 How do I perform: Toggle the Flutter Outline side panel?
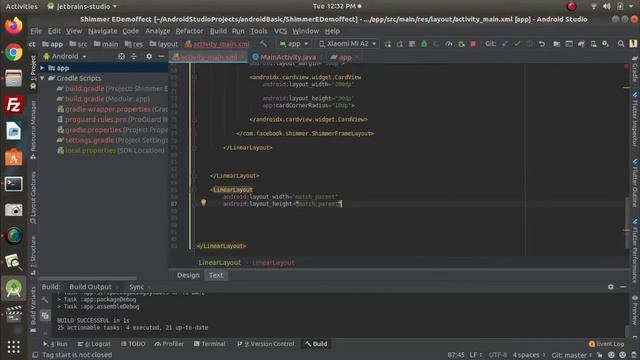(x=635, y=182)
